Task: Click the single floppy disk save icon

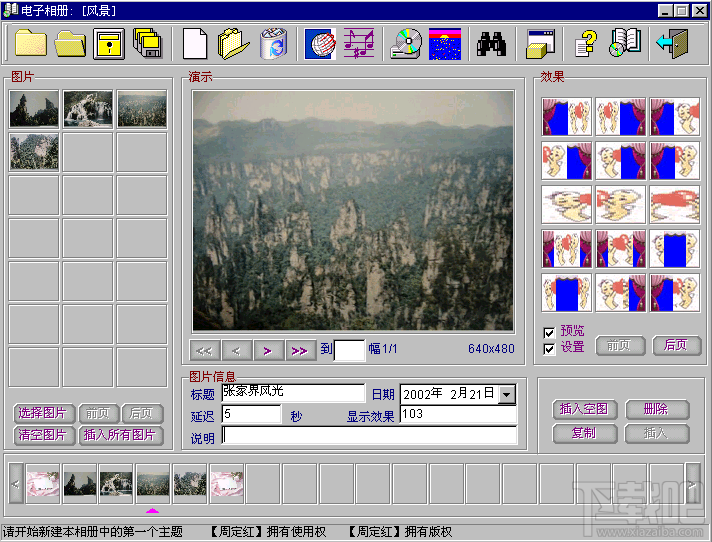Action: 109,44
